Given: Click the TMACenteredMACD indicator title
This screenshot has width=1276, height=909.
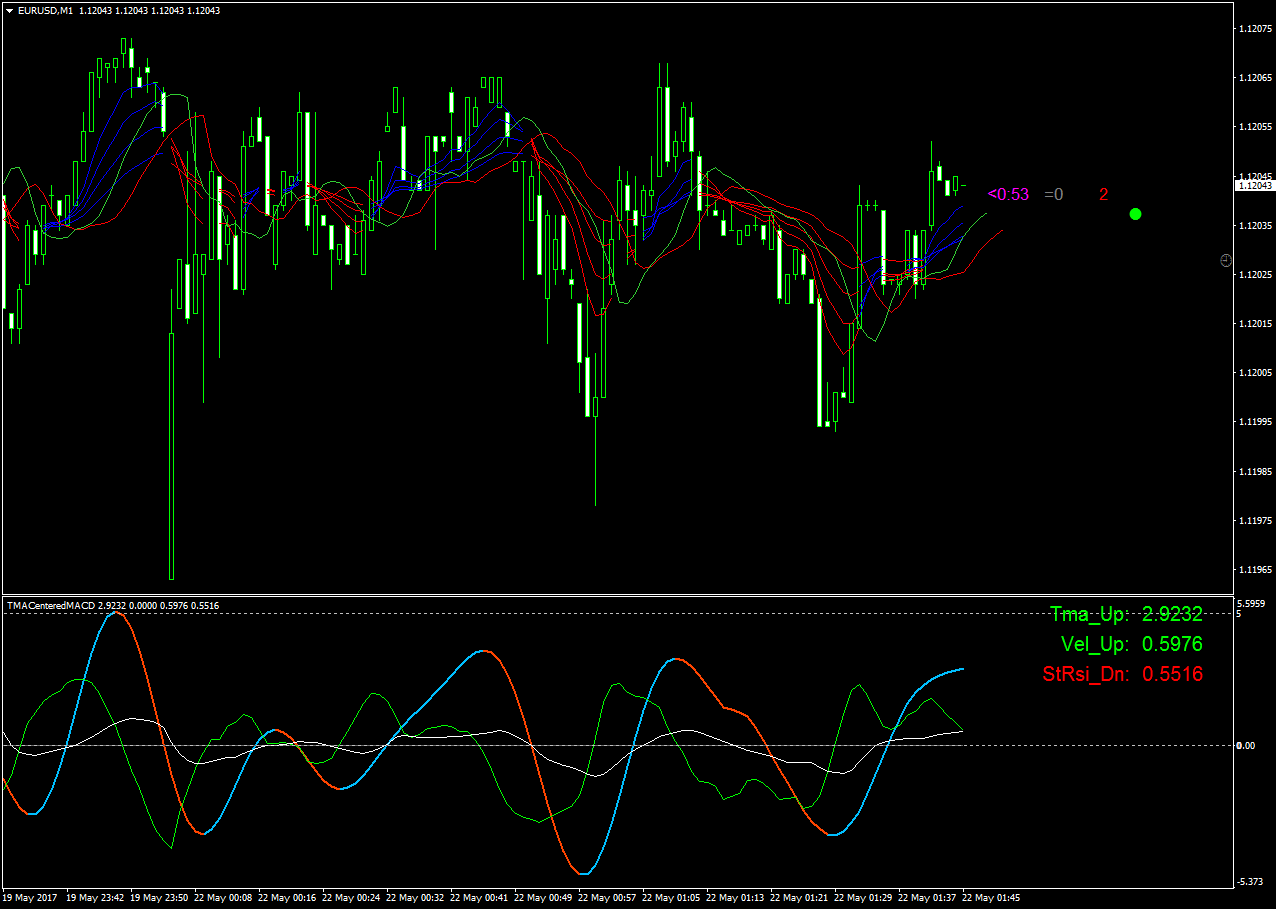Looking at the screenshot, I should coord(51,605).
